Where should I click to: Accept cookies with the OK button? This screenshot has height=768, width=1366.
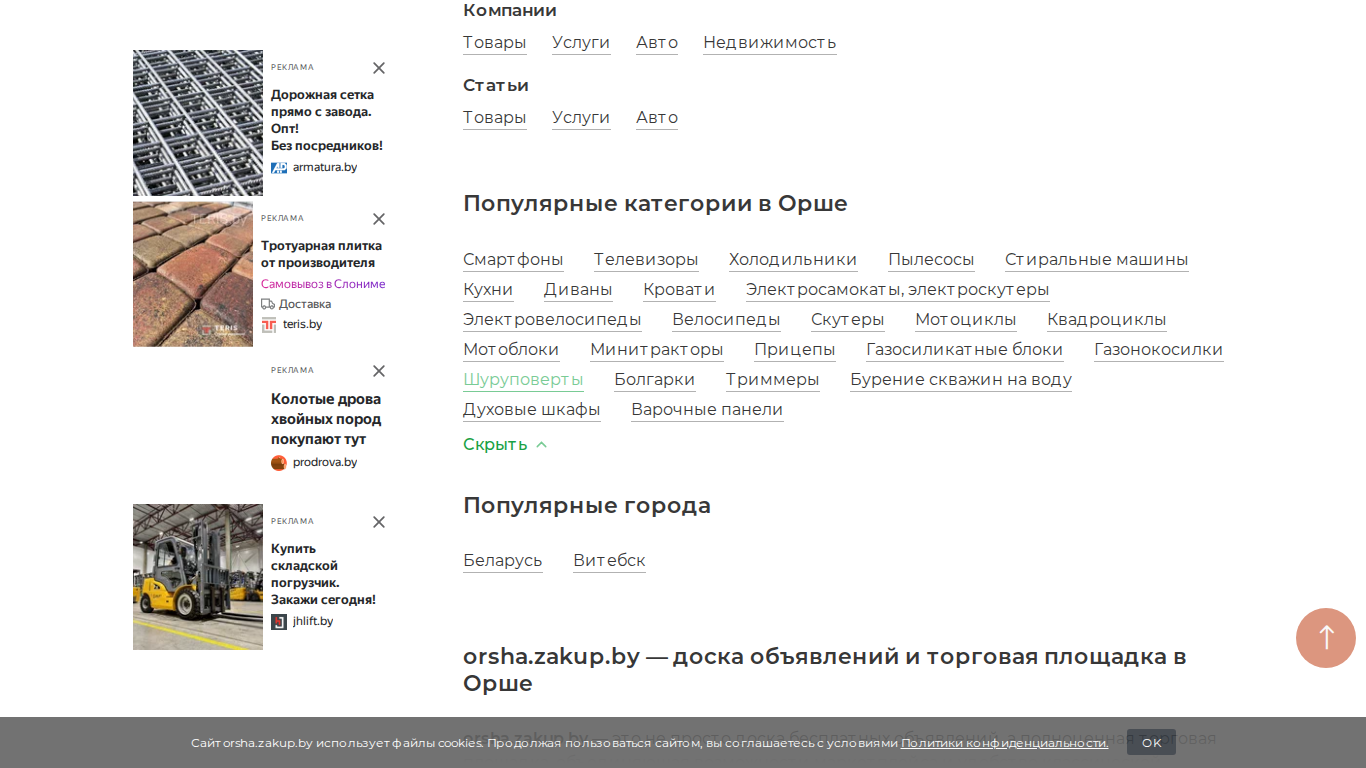click(x=1152, y=743)
